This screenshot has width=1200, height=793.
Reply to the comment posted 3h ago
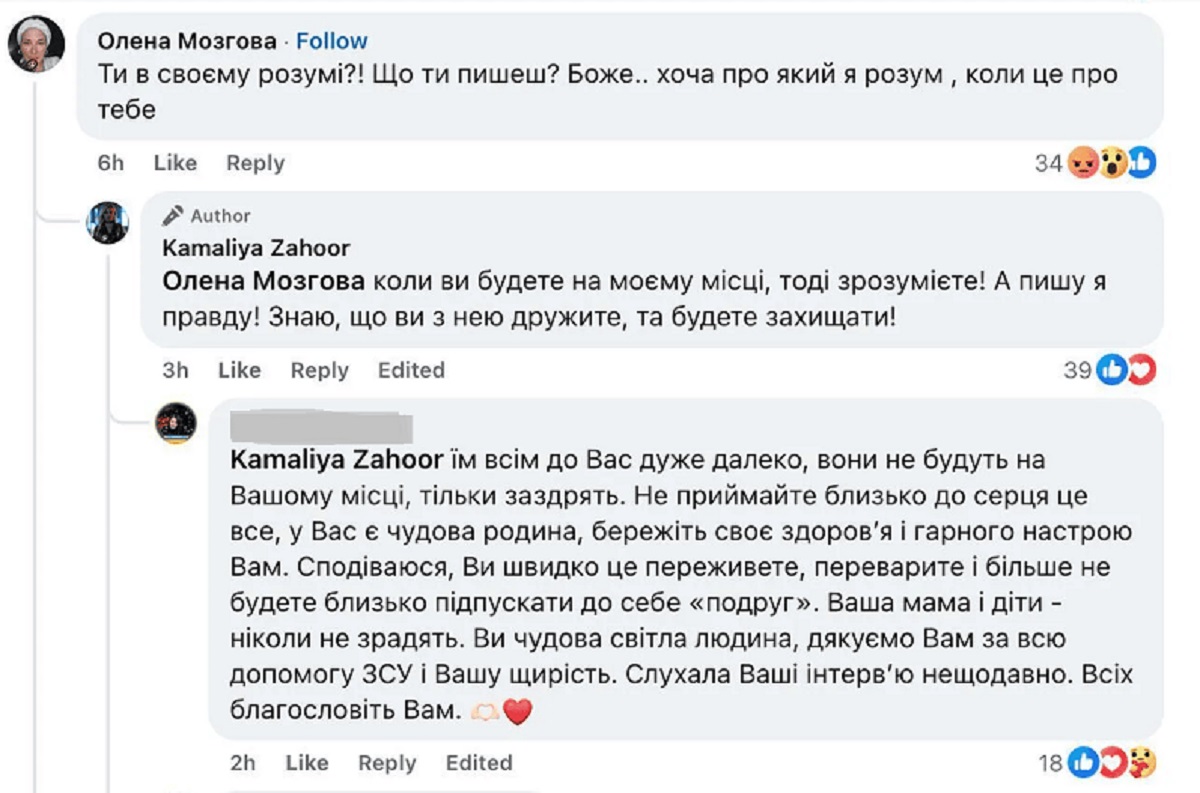coord(319,370)
